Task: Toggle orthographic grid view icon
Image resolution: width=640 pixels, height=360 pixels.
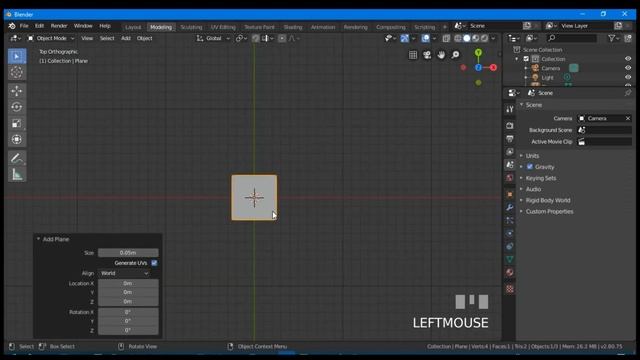Action: (x=413, y=55)
